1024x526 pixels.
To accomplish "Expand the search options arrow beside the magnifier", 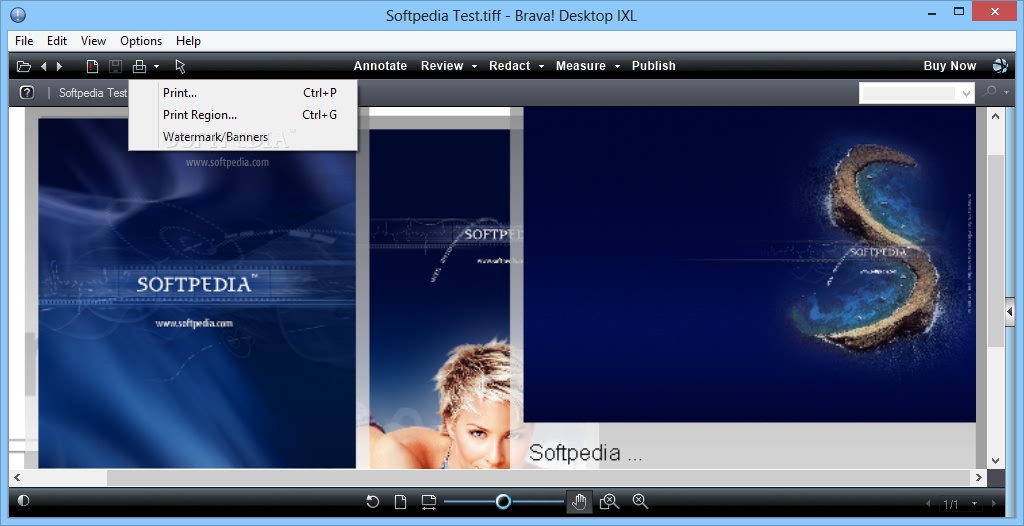I will 1006,93.
